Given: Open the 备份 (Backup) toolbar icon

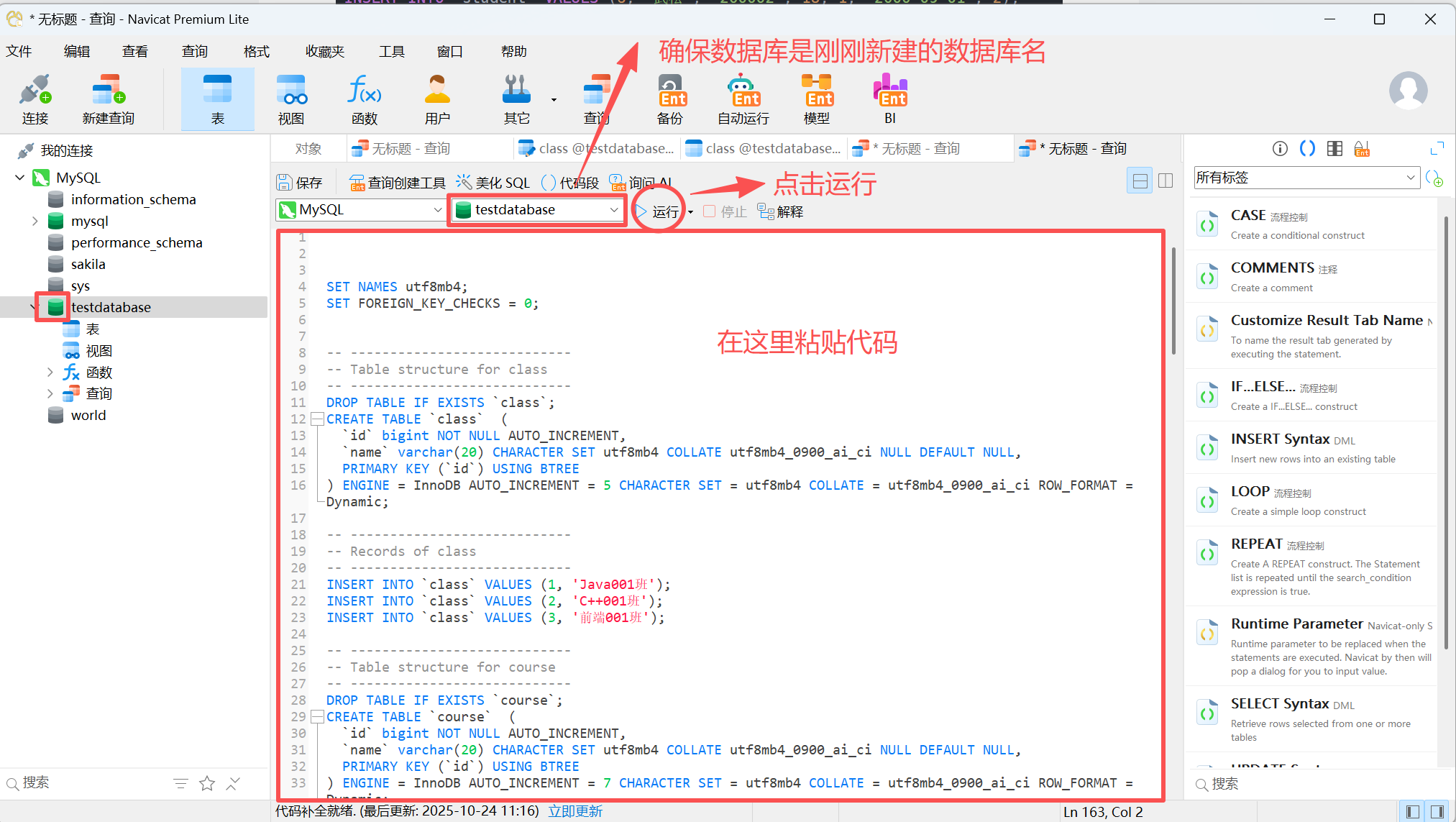Looking at the screenshot, I should (670, 99).
